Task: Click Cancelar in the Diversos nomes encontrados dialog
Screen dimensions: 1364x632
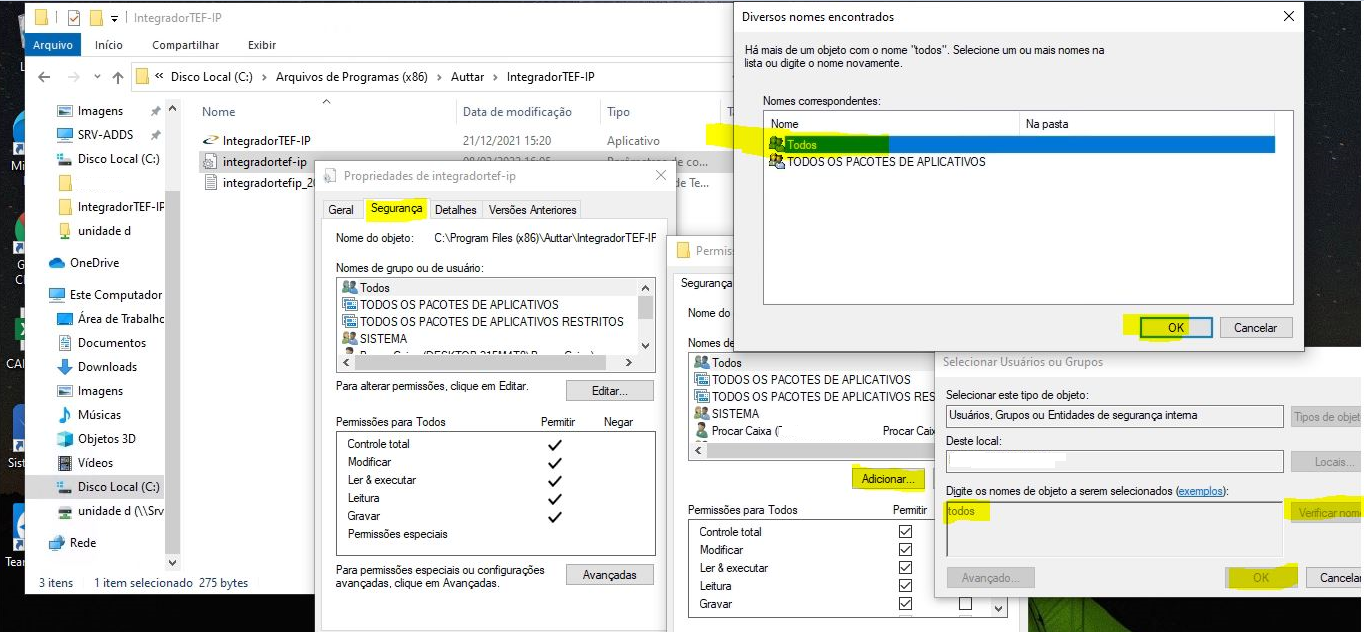Action: (1256, 327)
